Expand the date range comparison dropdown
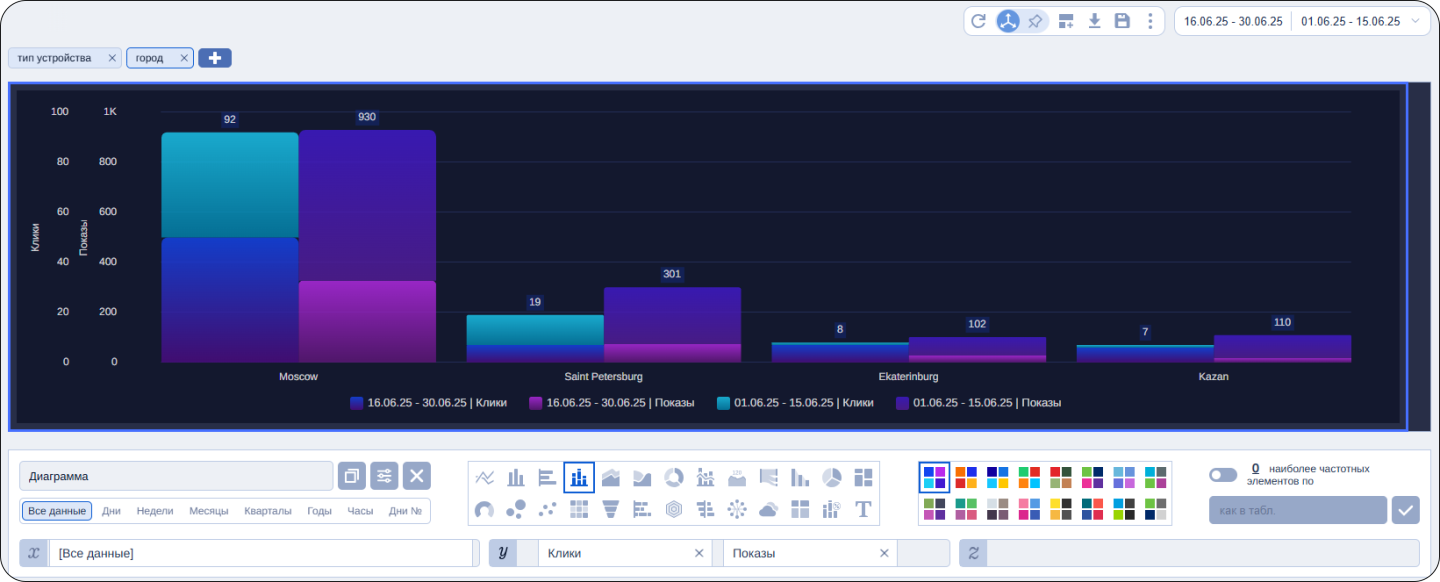Screen dimensions: 1440x582 pos(1415,21)
